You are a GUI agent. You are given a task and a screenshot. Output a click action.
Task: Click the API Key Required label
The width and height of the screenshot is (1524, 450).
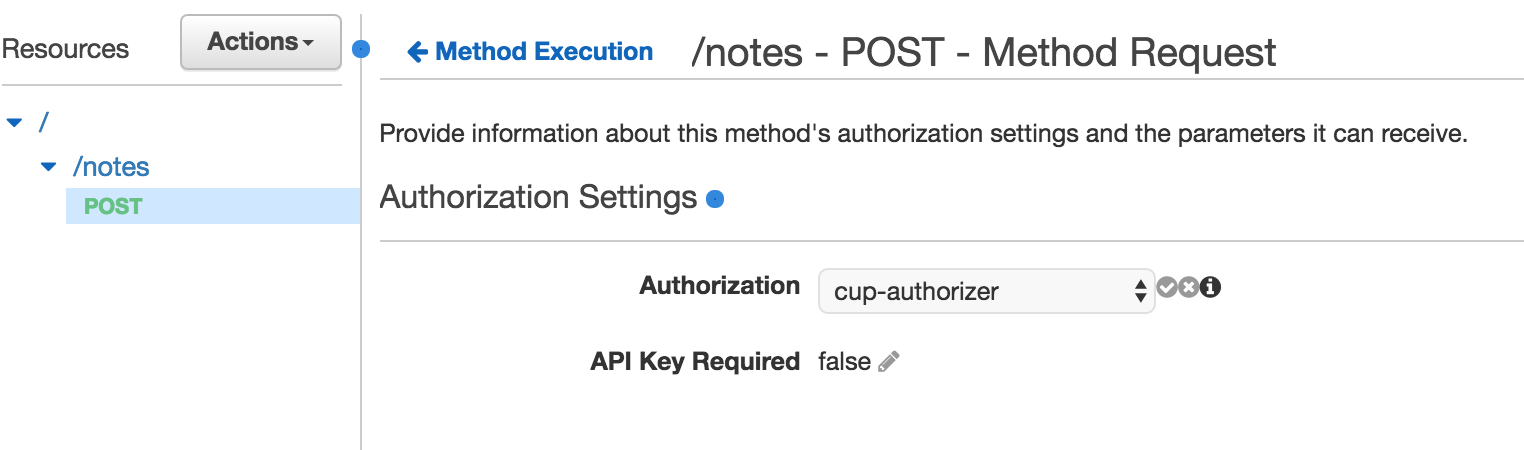tap(695, 362)
